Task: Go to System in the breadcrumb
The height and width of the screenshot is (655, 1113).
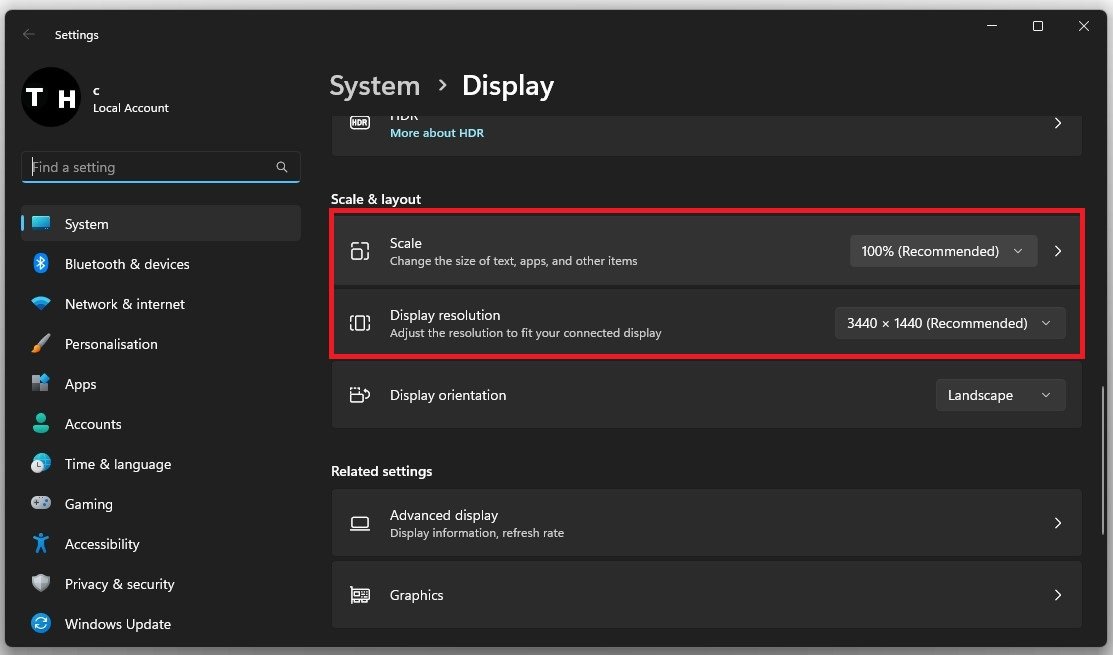Action: tap(374, 86)
